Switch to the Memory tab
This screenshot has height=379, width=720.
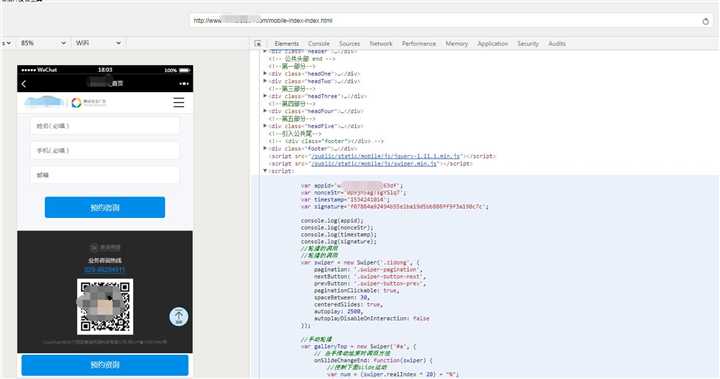pos(456,44)
